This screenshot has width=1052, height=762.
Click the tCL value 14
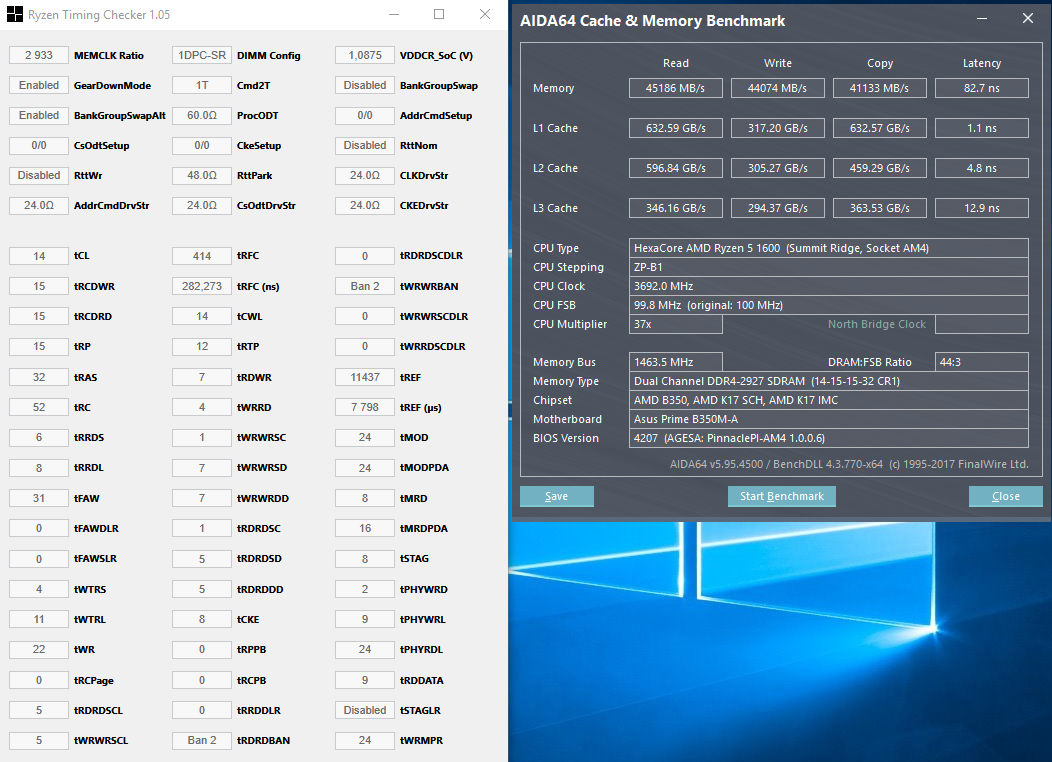(x=39, y=256)
